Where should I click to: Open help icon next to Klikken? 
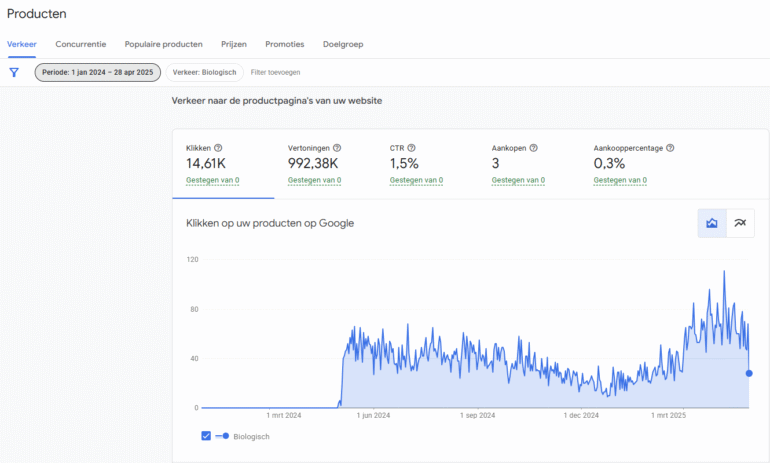(218, 148)
